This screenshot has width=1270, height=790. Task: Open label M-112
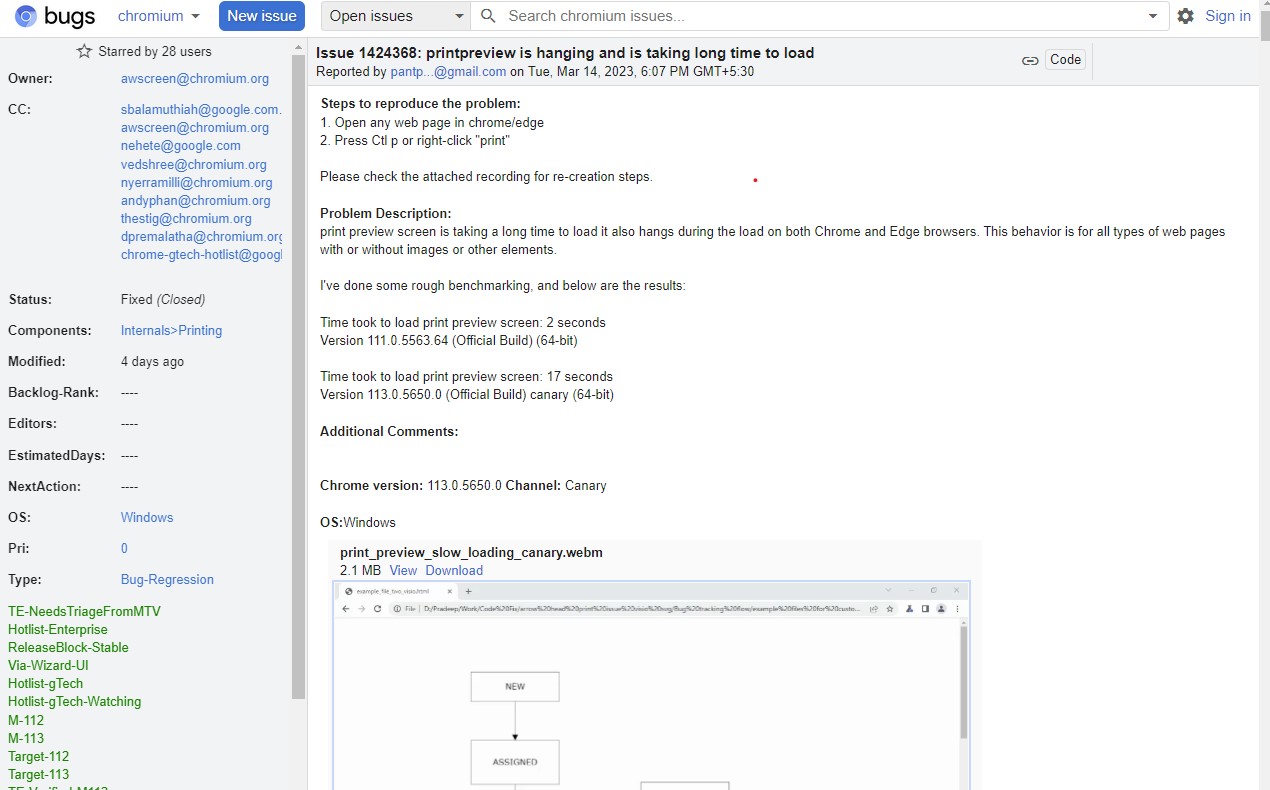(x=26, y=721)
